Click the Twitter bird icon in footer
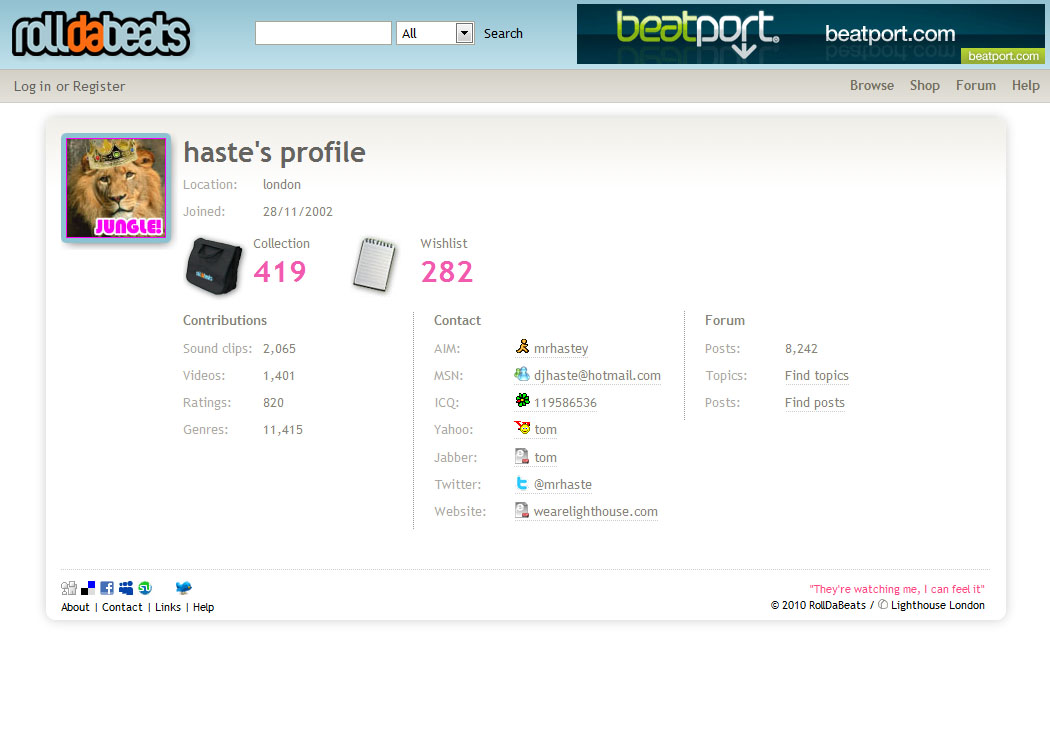The image size is (1050, 739). (x=183, y=588)
